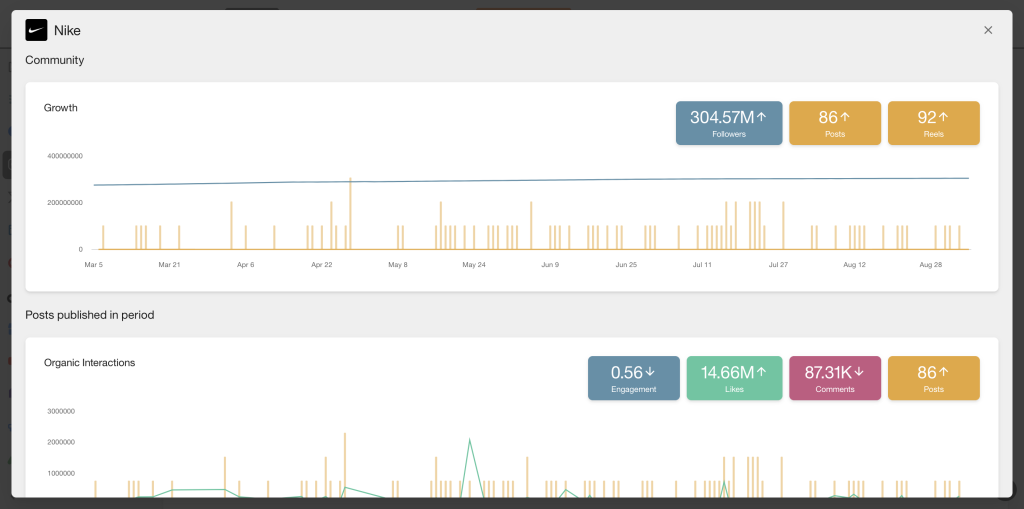
Task: Click the Organic Interactions chart title
Action: click(x=89, y=363)
